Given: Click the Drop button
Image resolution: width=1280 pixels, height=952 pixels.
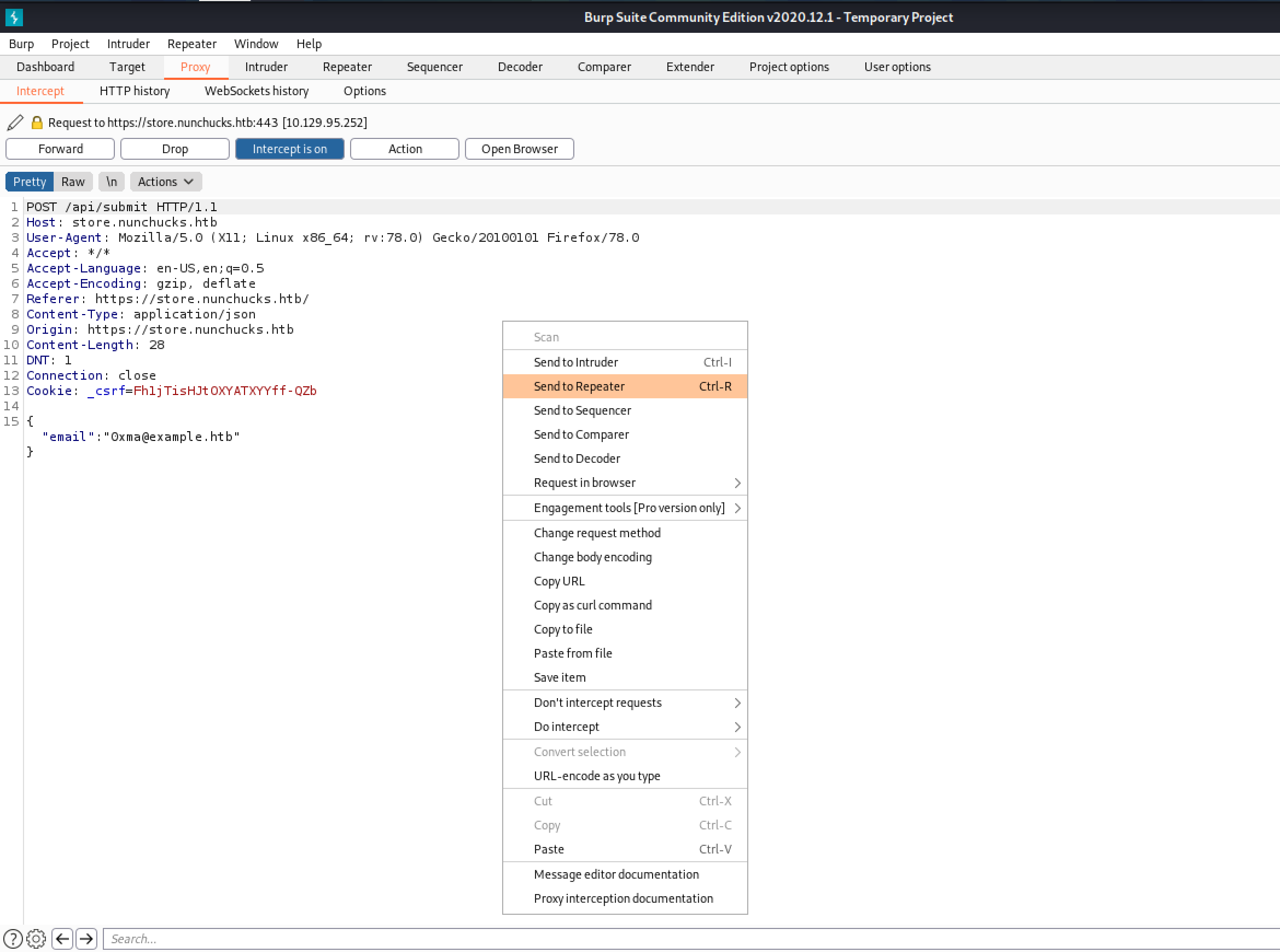Looking at the screenshot, I should (x=175, y=149).
